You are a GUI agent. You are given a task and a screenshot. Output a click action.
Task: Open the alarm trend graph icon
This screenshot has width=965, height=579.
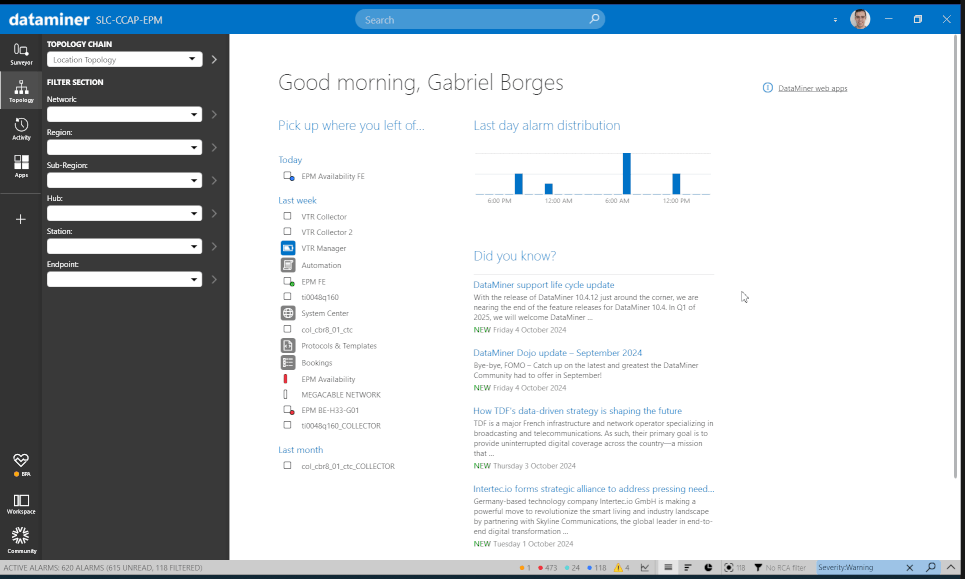pyautogui.click(x=645, y=568)
